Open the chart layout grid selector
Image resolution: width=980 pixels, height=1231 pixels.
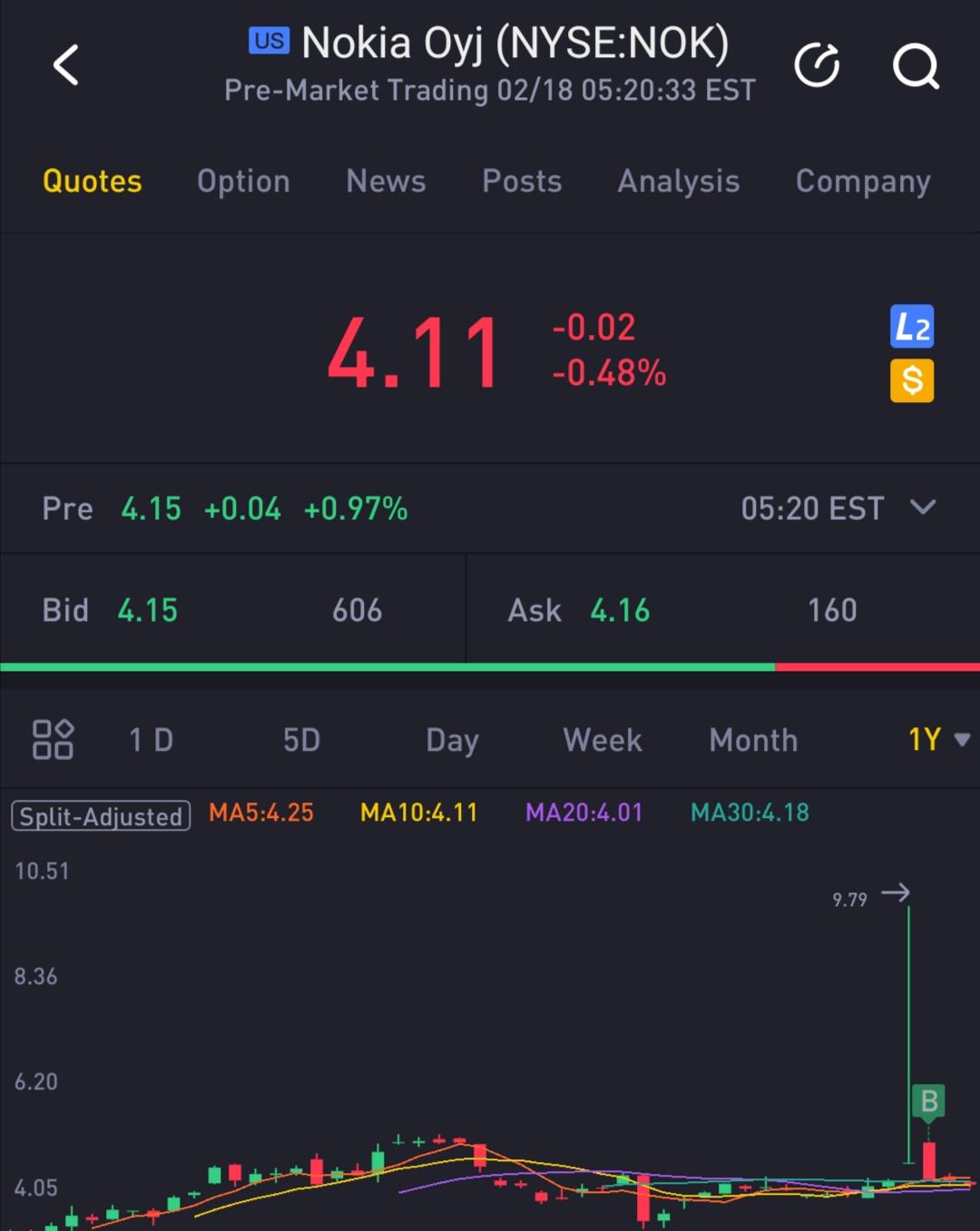[x=53, y=739]
